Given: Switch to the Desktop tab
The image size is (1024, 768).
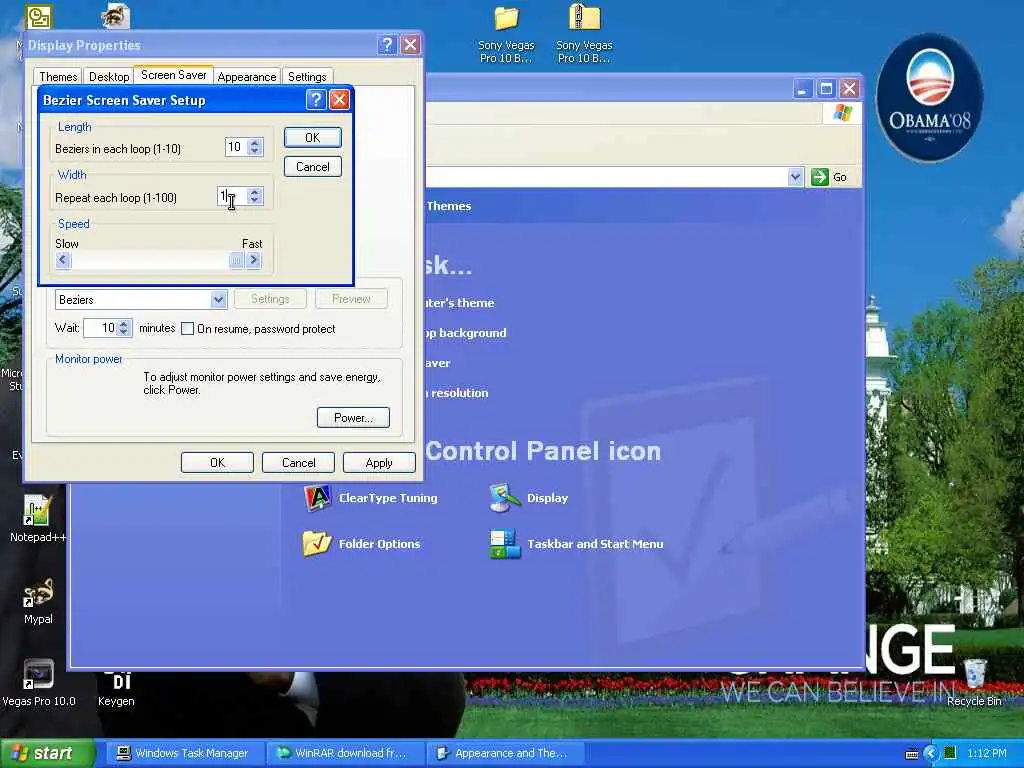Looking at the screenshot, I should tap(109, 76).
